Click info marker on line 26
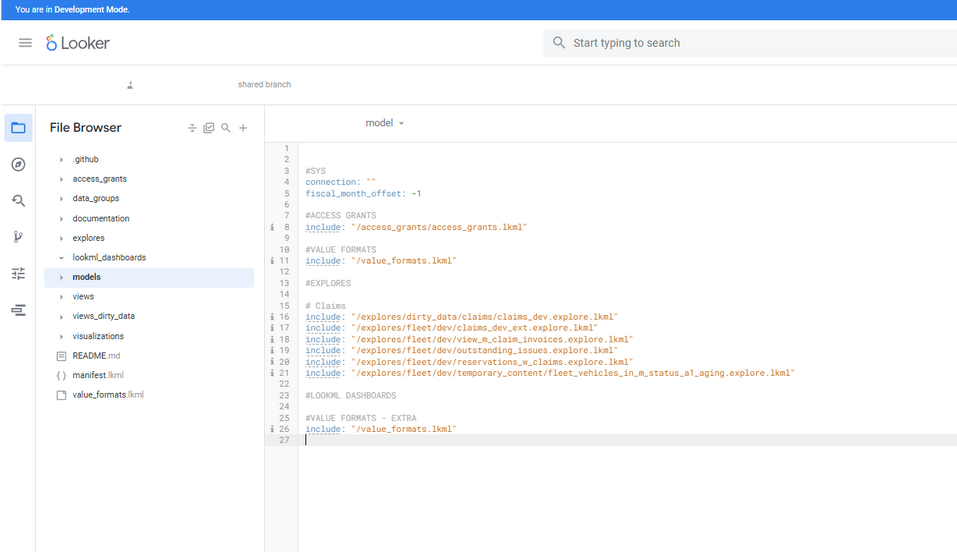Viewport: 957px width, 552px height. click(272, 429)
